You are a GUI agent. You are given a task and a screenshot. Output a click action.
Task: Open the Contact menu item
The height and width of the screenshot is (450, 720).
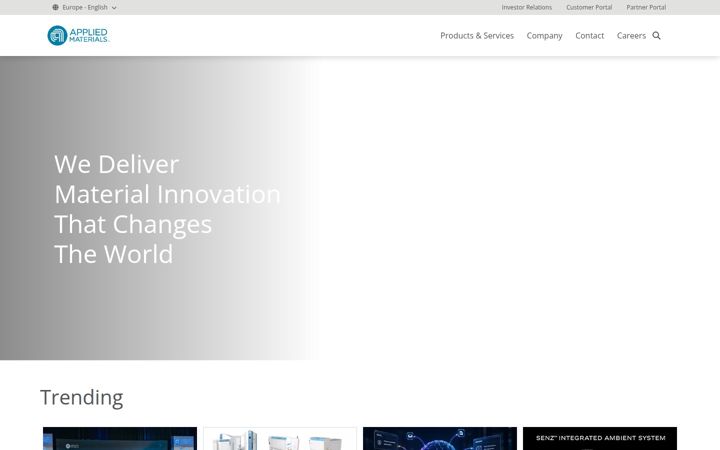coord(590,36)
